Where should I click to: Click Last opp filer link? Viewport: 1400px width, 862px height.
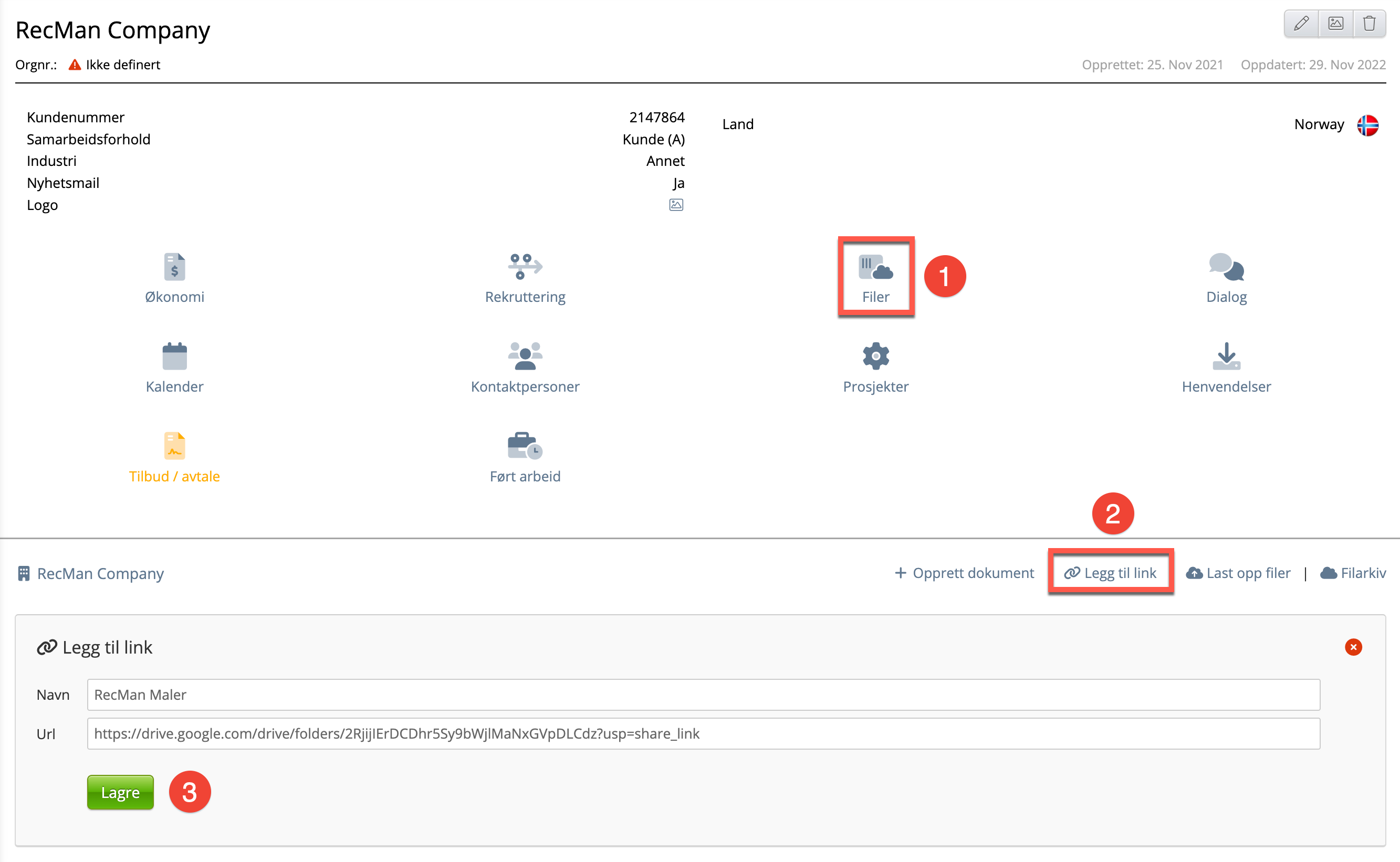point(1238,573)
